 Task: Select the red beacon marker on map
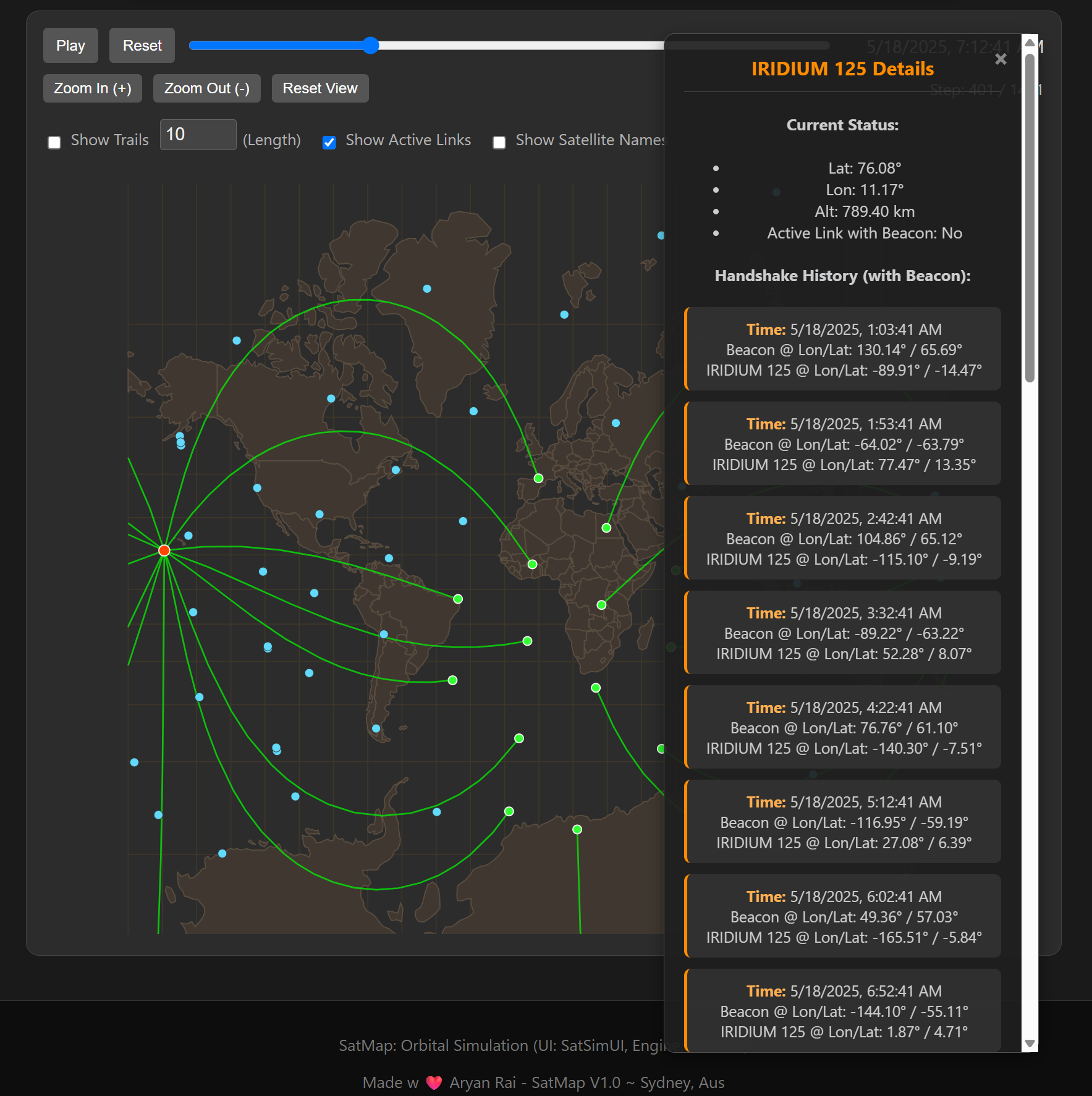(x=164, y=550)
